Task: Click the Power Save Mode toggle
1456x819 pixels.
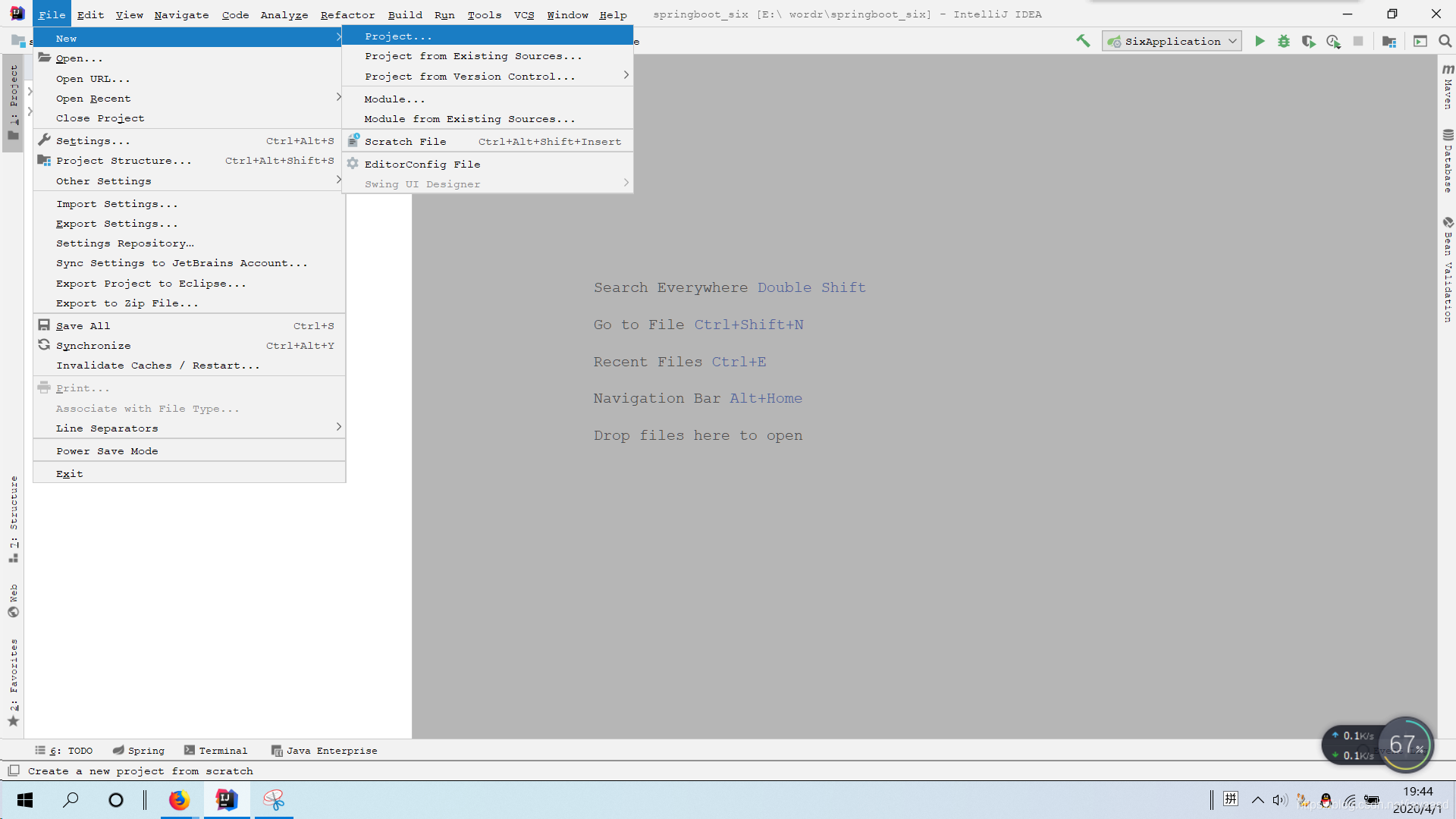Action: [x=107, y=450]
